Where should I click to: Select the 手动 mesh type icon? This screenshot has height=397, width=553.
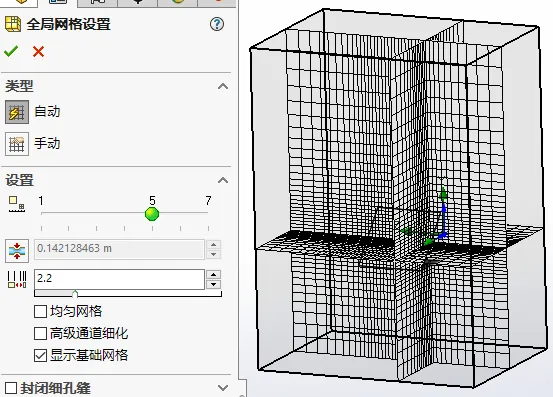pyautogui.click(x=17, y=144)
